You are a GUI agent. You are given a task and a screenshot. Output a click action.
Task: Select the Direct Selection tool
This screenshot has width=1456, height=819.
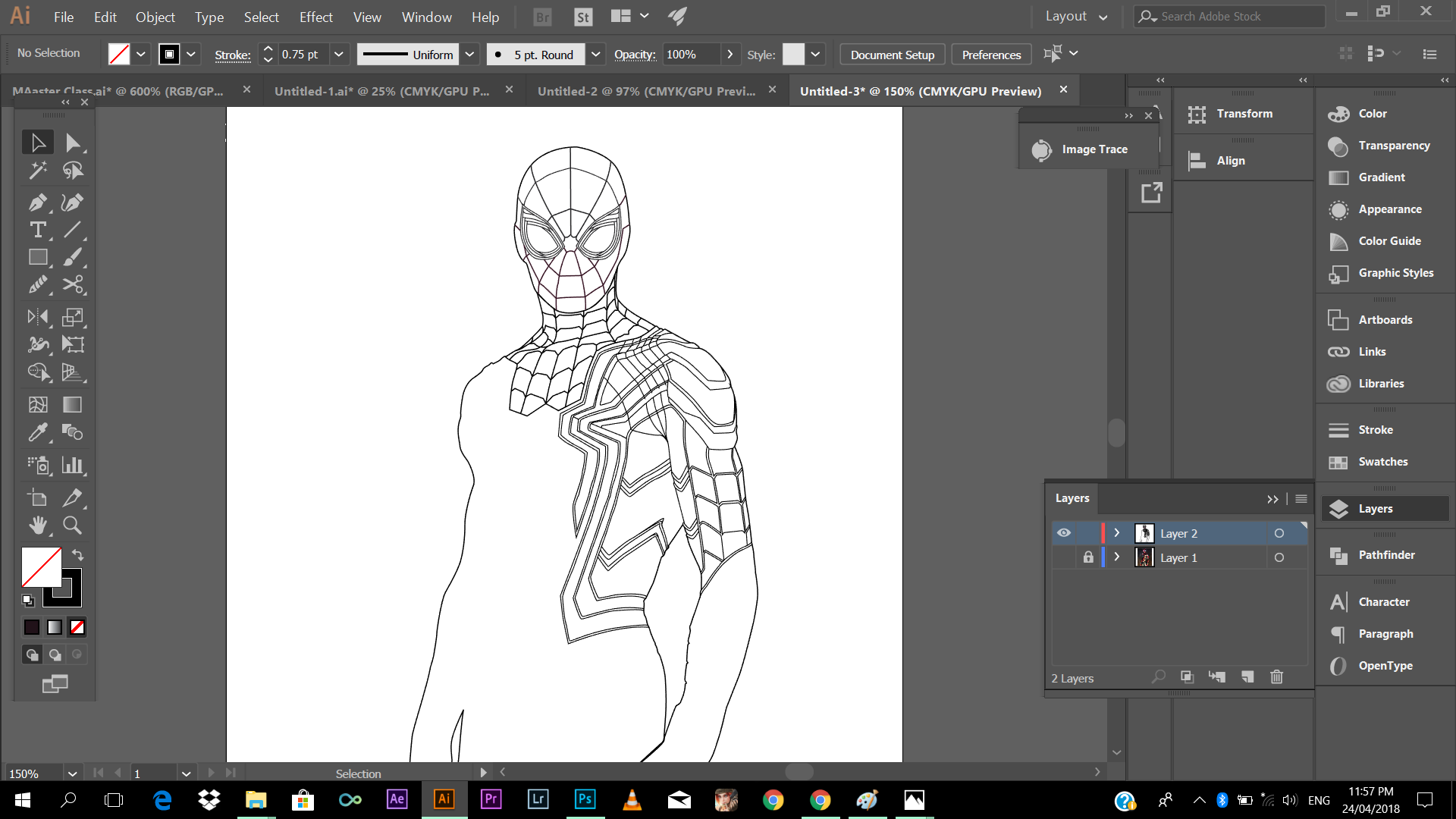73,143
